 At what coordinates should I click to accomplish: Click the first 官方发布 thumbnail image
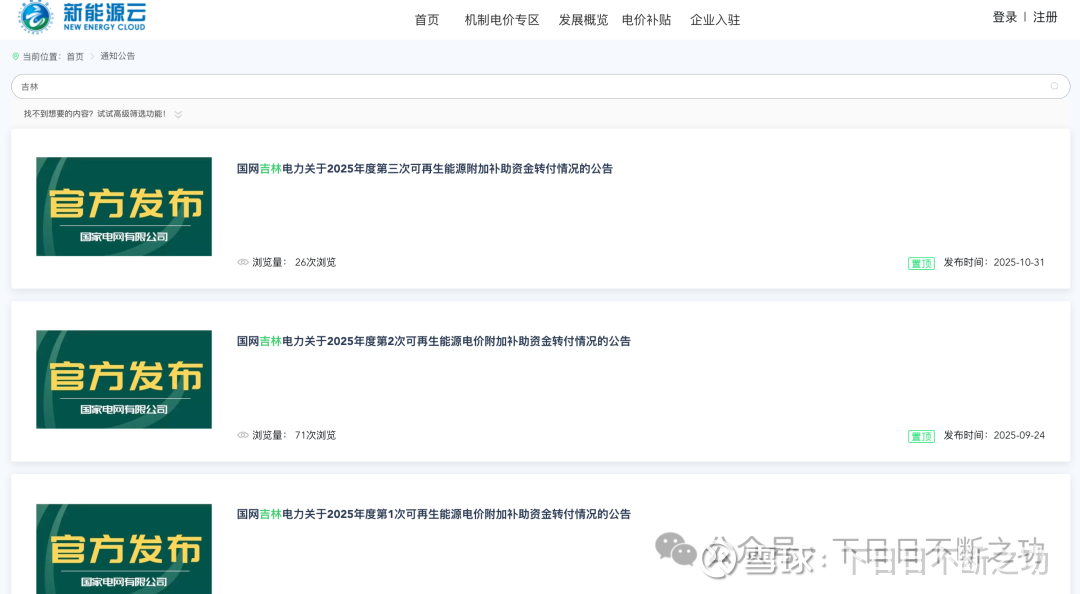click(124, 207)
